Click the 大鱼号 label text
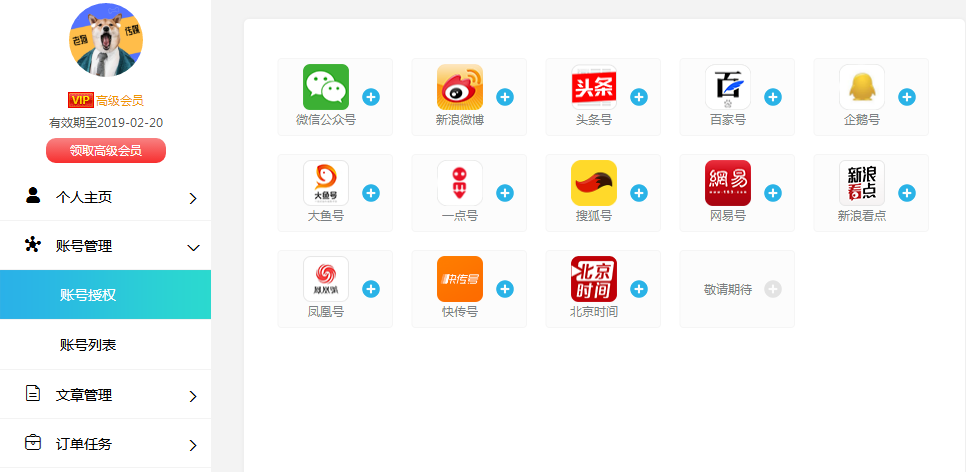This screenshot has width=966, height=472. (326, 216)
